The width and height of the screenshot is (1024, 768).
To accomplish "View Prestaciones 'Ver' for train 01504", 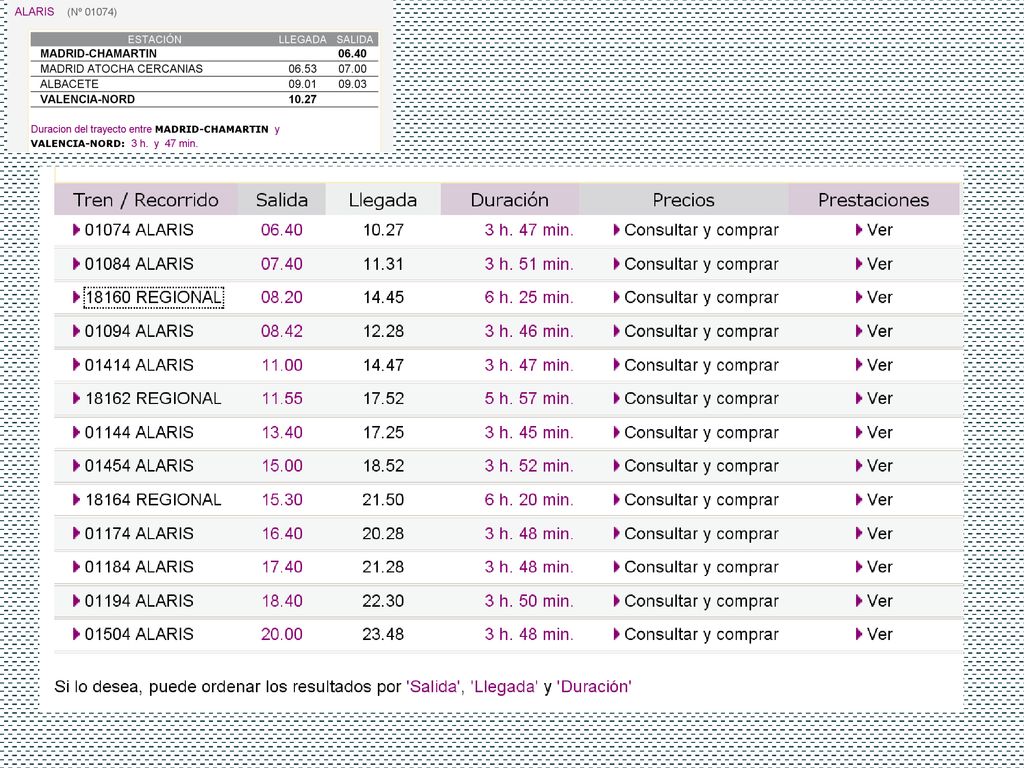I will (879, 634).
